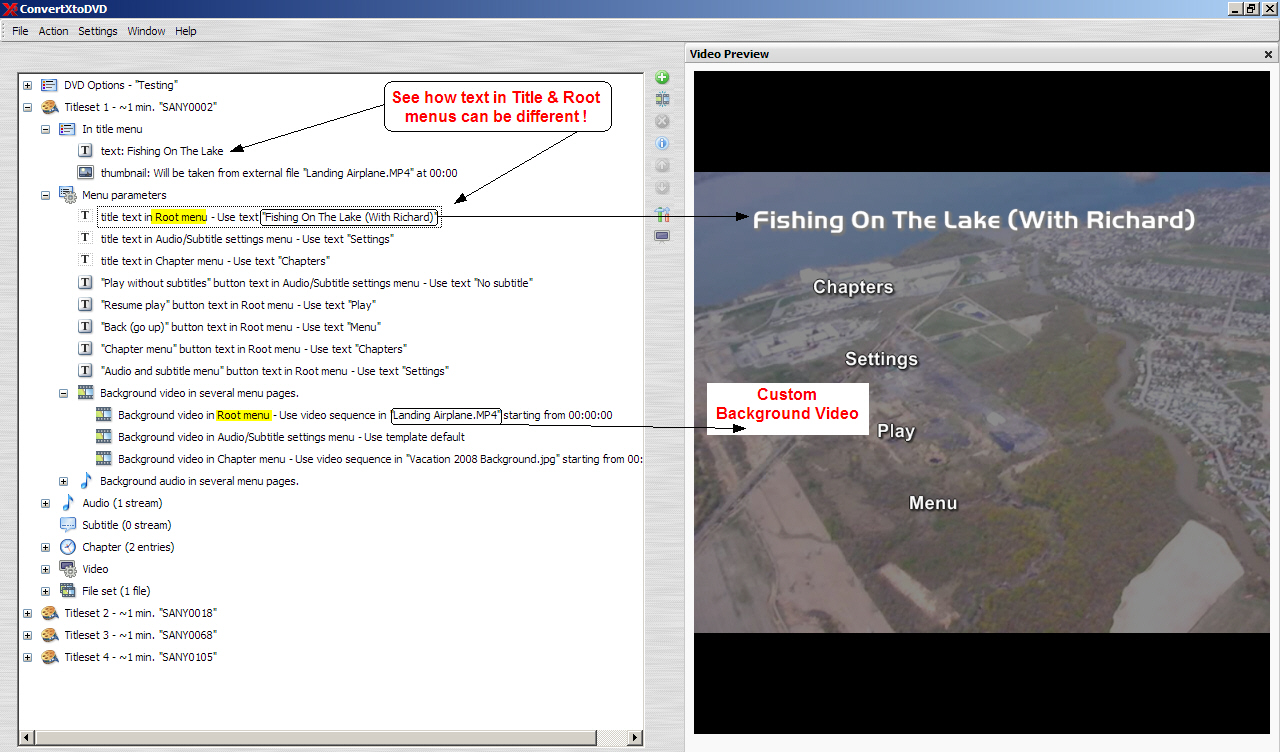Click the Move up arrow icon

[x=662, y=166]
